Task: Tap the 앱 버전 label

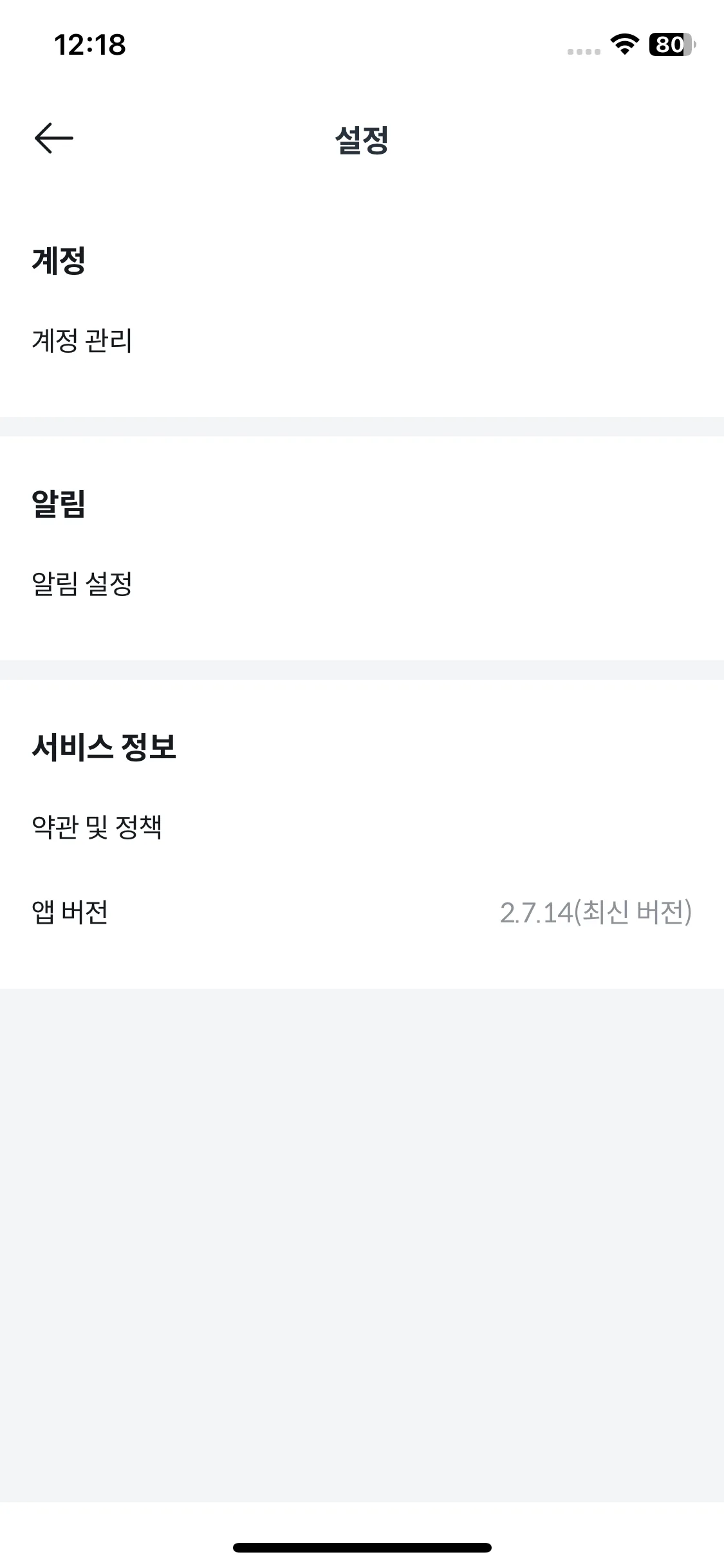Action: [70, 912]
